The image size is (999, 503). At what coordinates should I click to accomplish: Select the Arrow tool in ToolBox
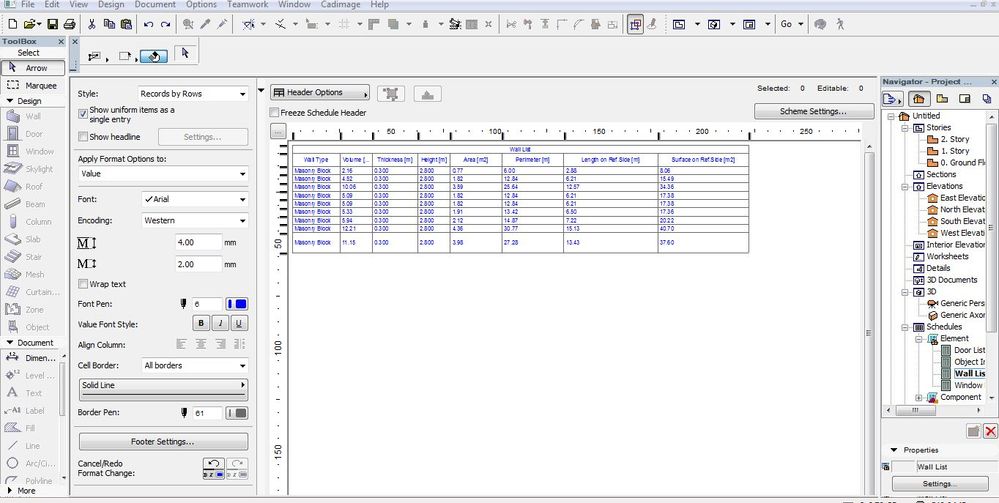click(x=32, y=68)
